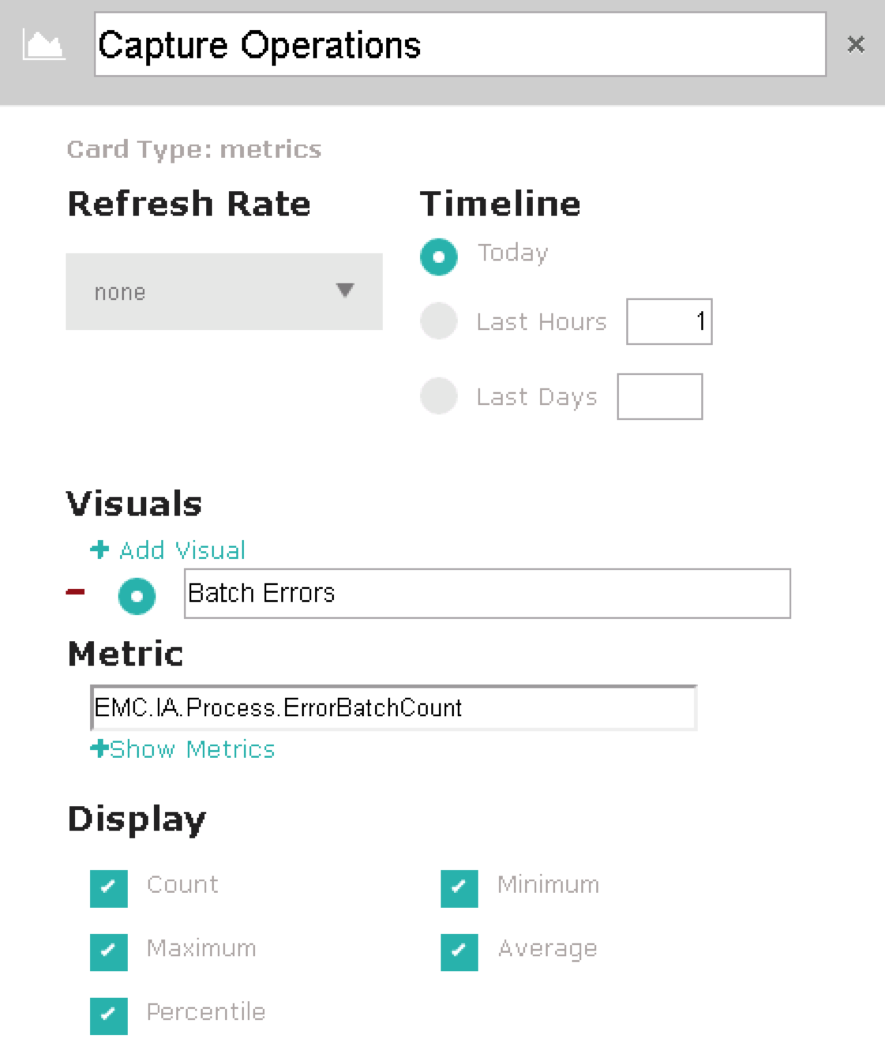Click the area chart card icon
Viewport: 885px width, 1048px height.
click(x=43, y=45)
